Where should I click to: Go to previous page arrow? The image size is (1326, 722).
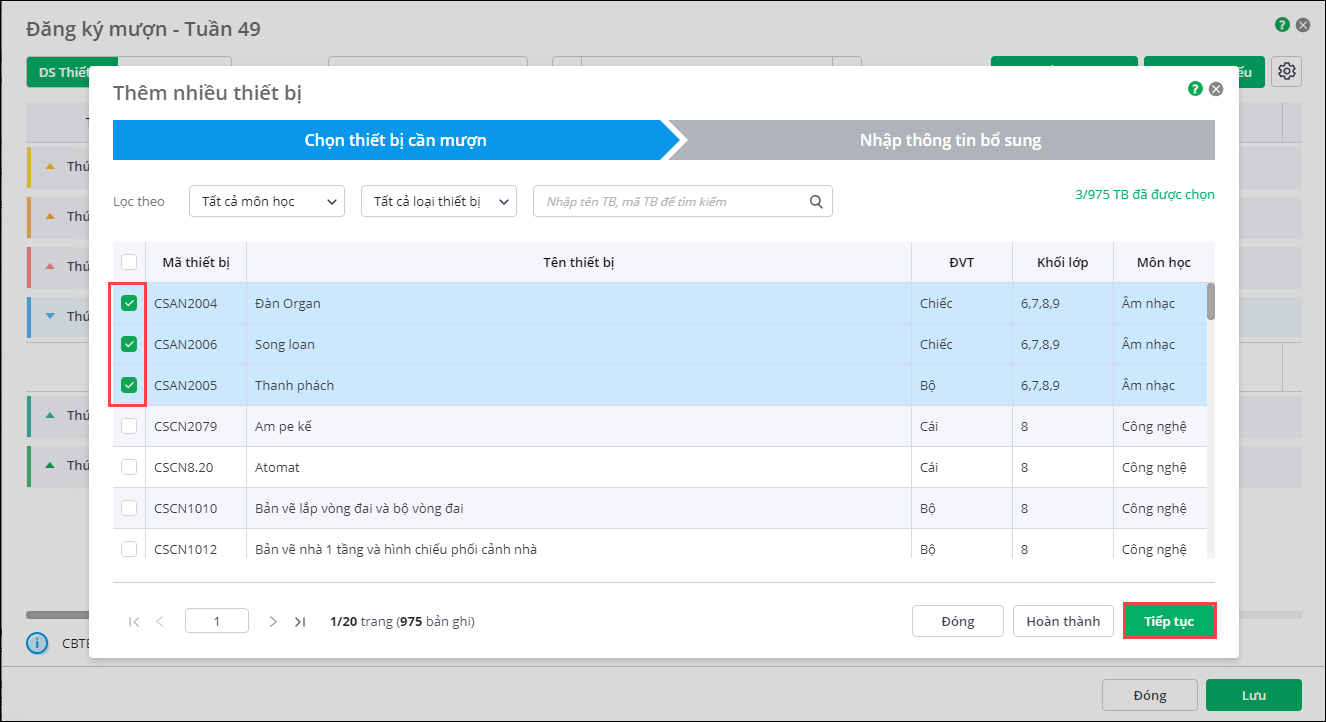click(x=160, y=621)
